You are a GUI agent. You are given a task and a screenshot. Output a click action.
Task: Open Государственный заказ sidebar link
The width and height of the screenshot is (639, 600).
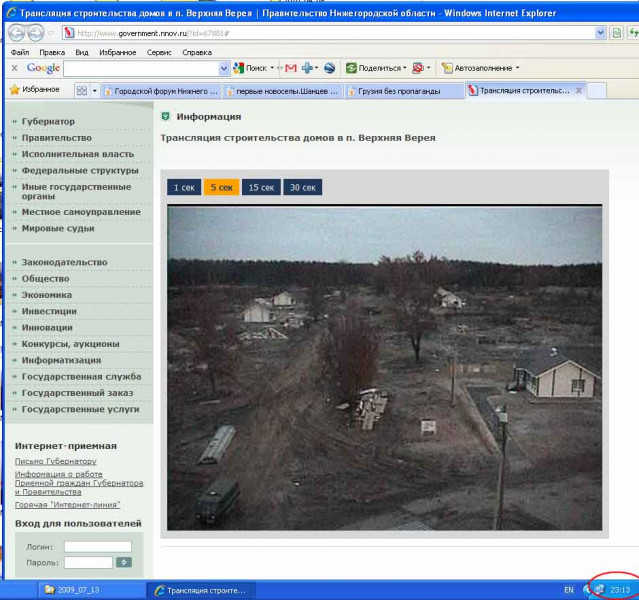[77, 393]
